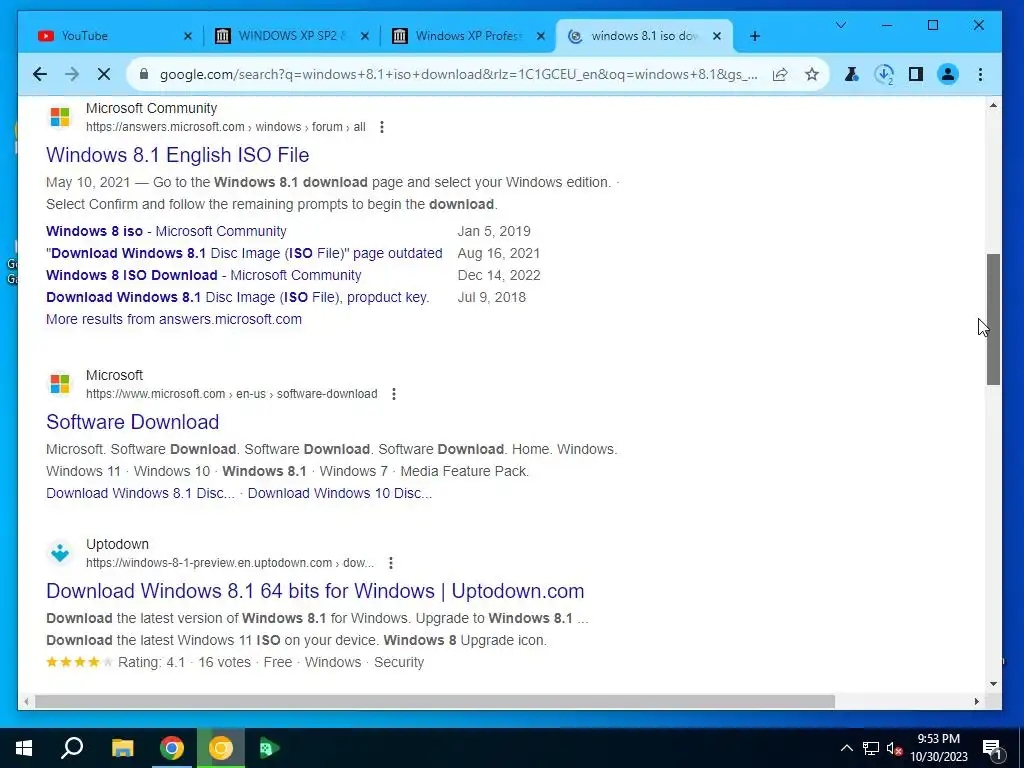Screen dimensions: 1024x768
Task: Click the vertical scrollbar up arrow
Action: pyautogui.click(x=993, y=105)
